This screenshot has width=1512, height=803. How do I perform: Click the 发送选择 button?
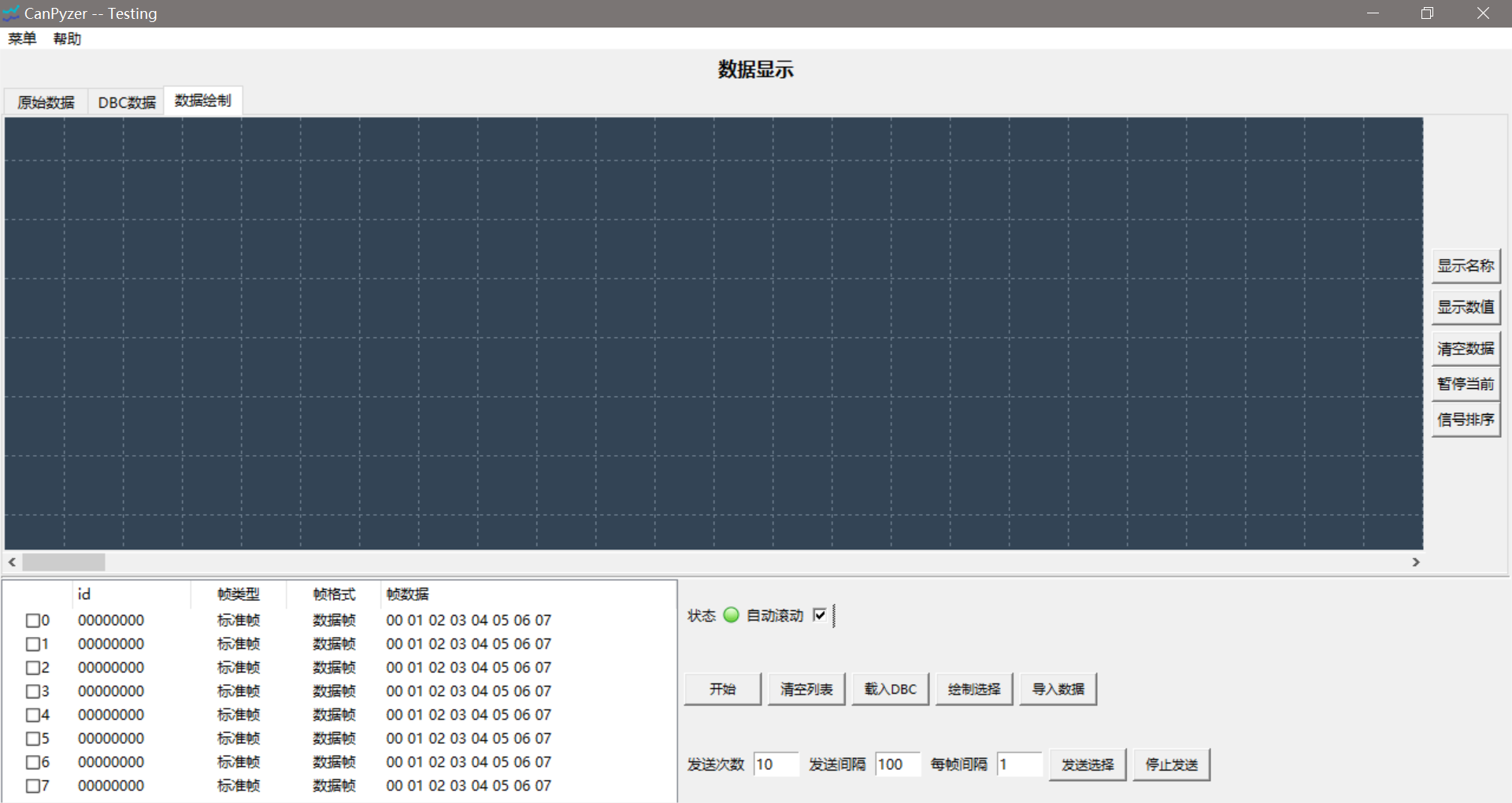[1088, 764]
